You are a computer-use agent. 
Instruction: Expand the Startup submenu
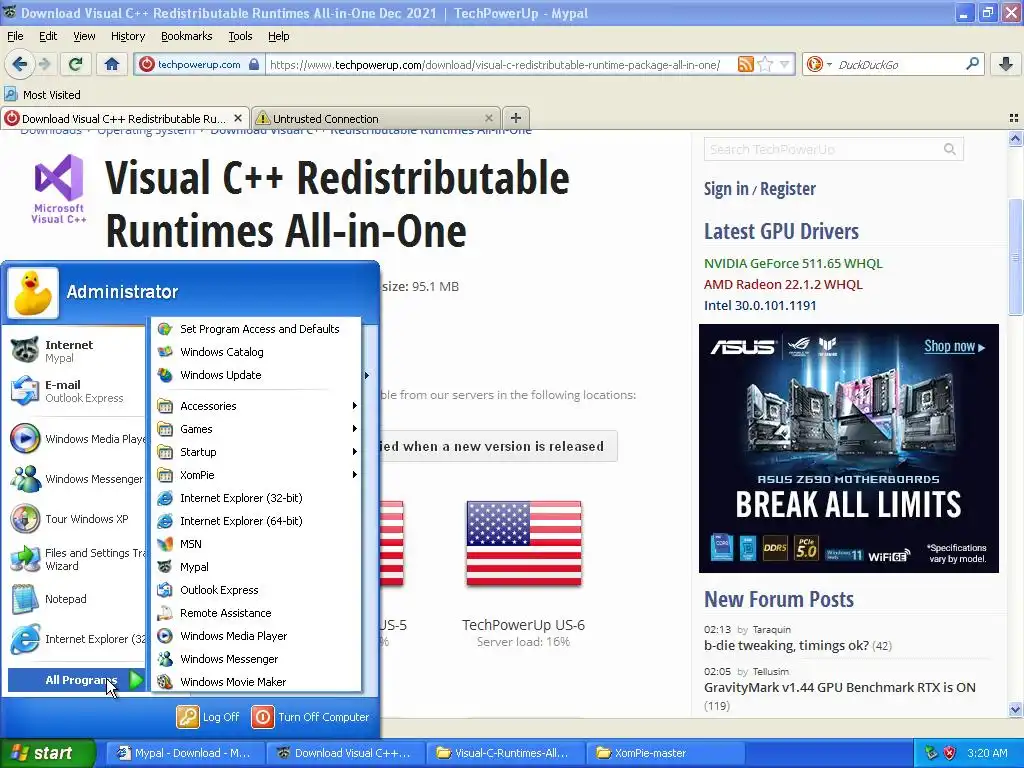coord(256,452)
